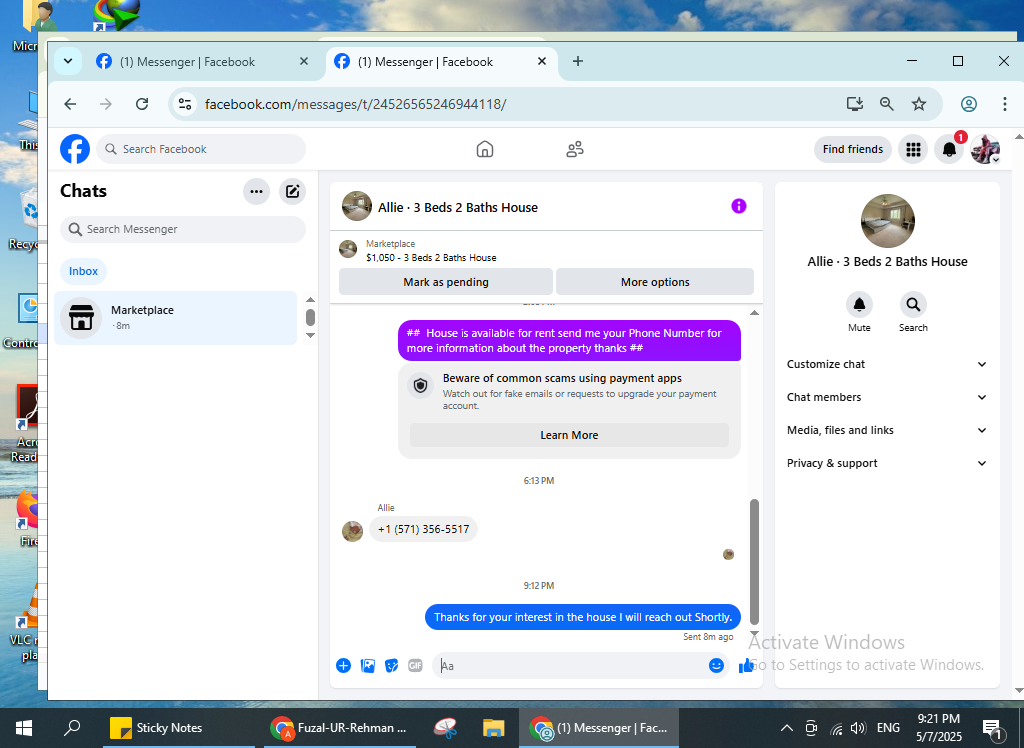
Task: Open the account profile picture menu
Action: pos(985,149)
